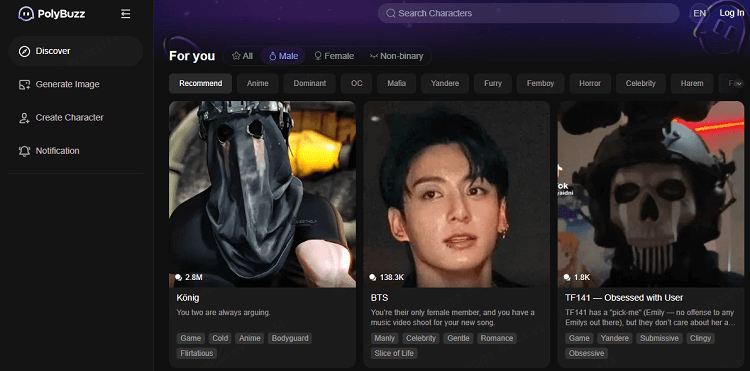The height and width of the screenshot is (371, 750).
Task: Click the Gentle tag
Action: [458, 338]
